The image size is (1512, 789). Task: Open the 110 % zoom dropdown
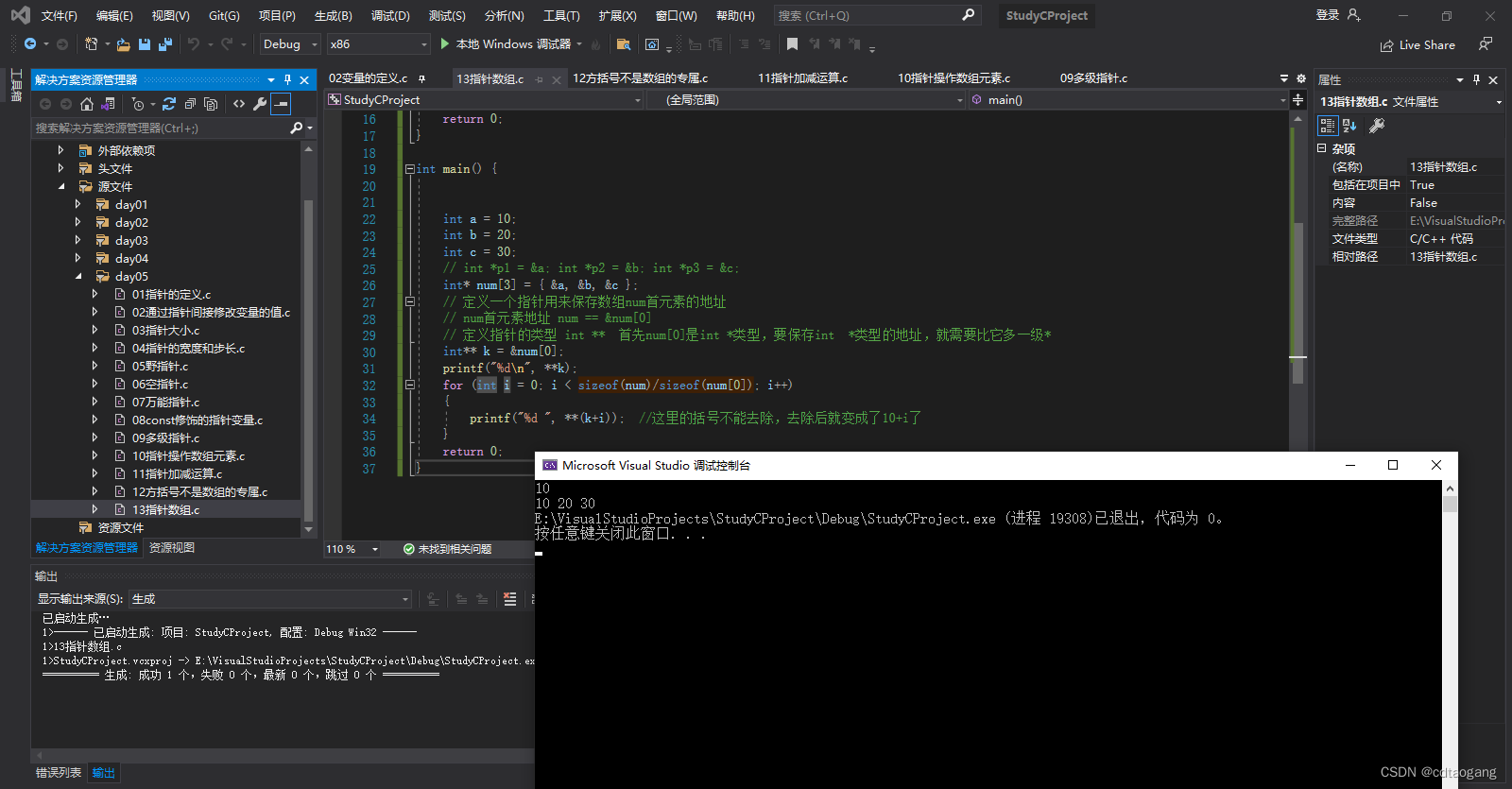point(352,549)
